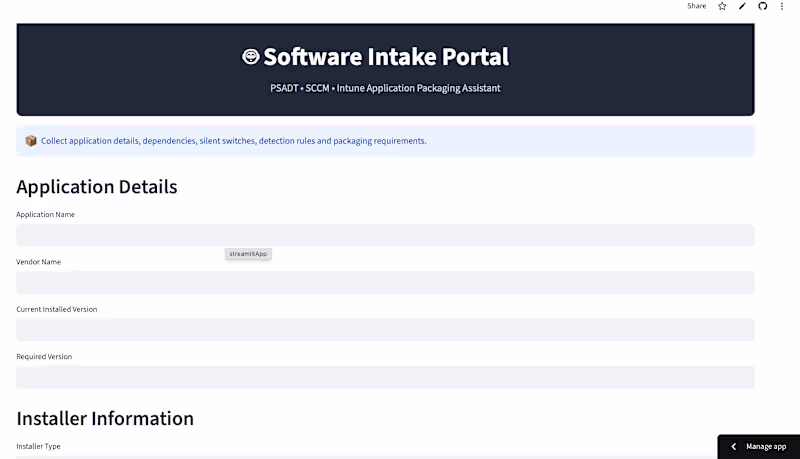Image resolution: width=800 pixels, height=459 pixels.
Task: Click the Share button
Action: point(696,6)
